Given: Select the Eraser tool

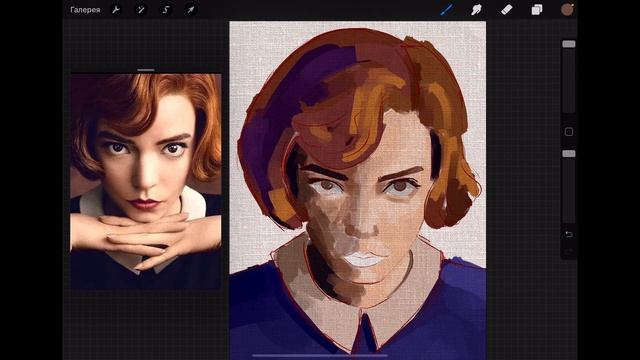Looking at the screenshot, I should point(507,9).
